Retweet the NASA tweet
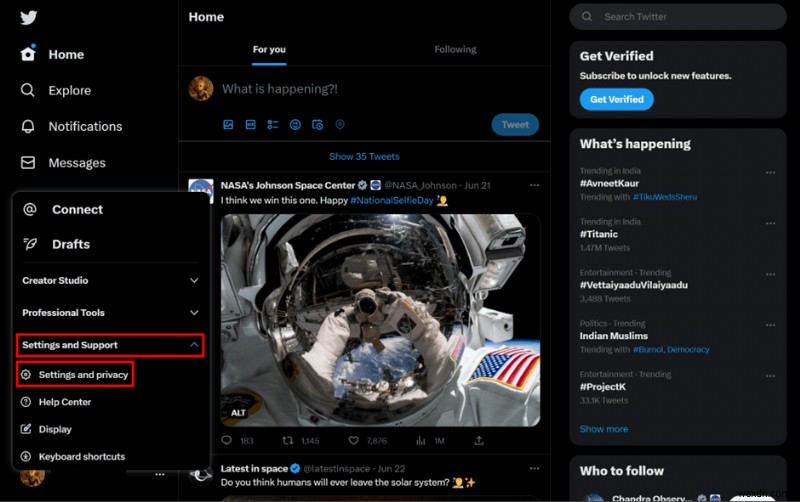The height and width of the screenshot is (502, 800). pyautogui.click(x=288, y=440)
